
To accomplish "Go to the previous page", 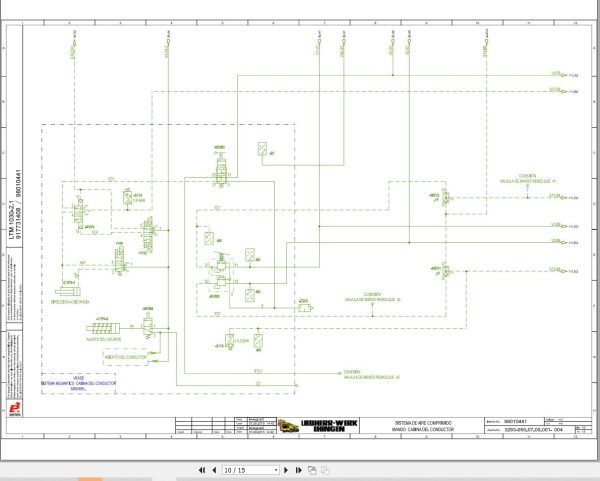I will pos(214,470).
